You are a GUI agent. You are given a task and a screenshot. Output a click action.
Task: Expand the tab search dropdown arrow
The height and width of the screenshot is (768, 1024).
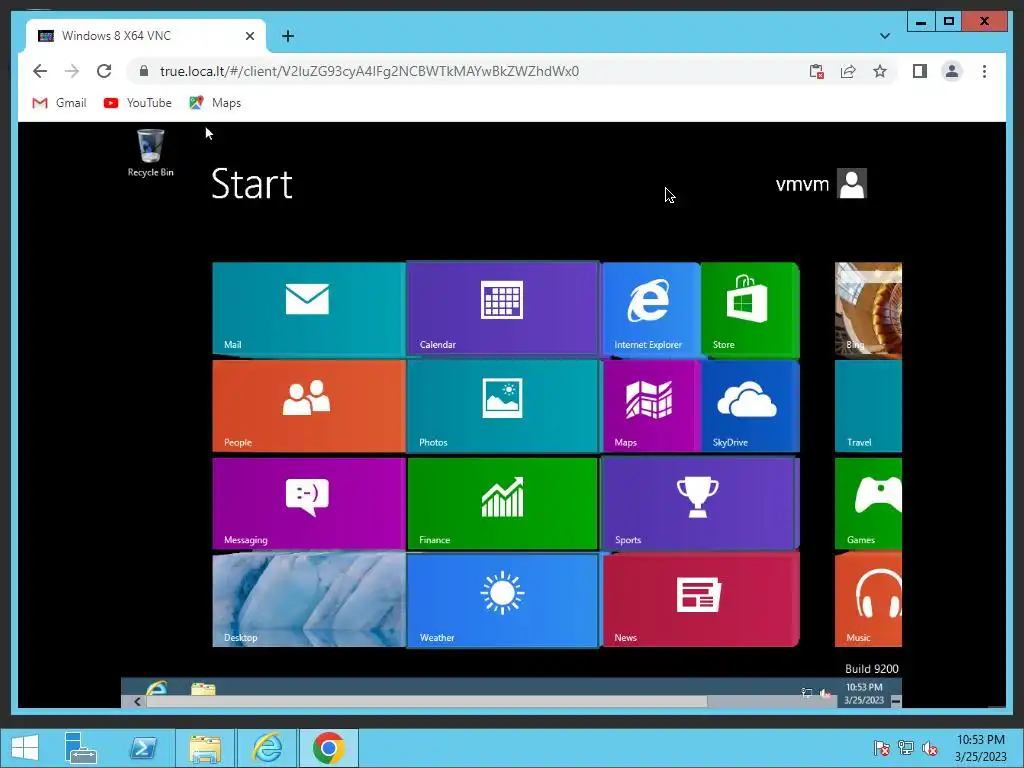[884, 36]
